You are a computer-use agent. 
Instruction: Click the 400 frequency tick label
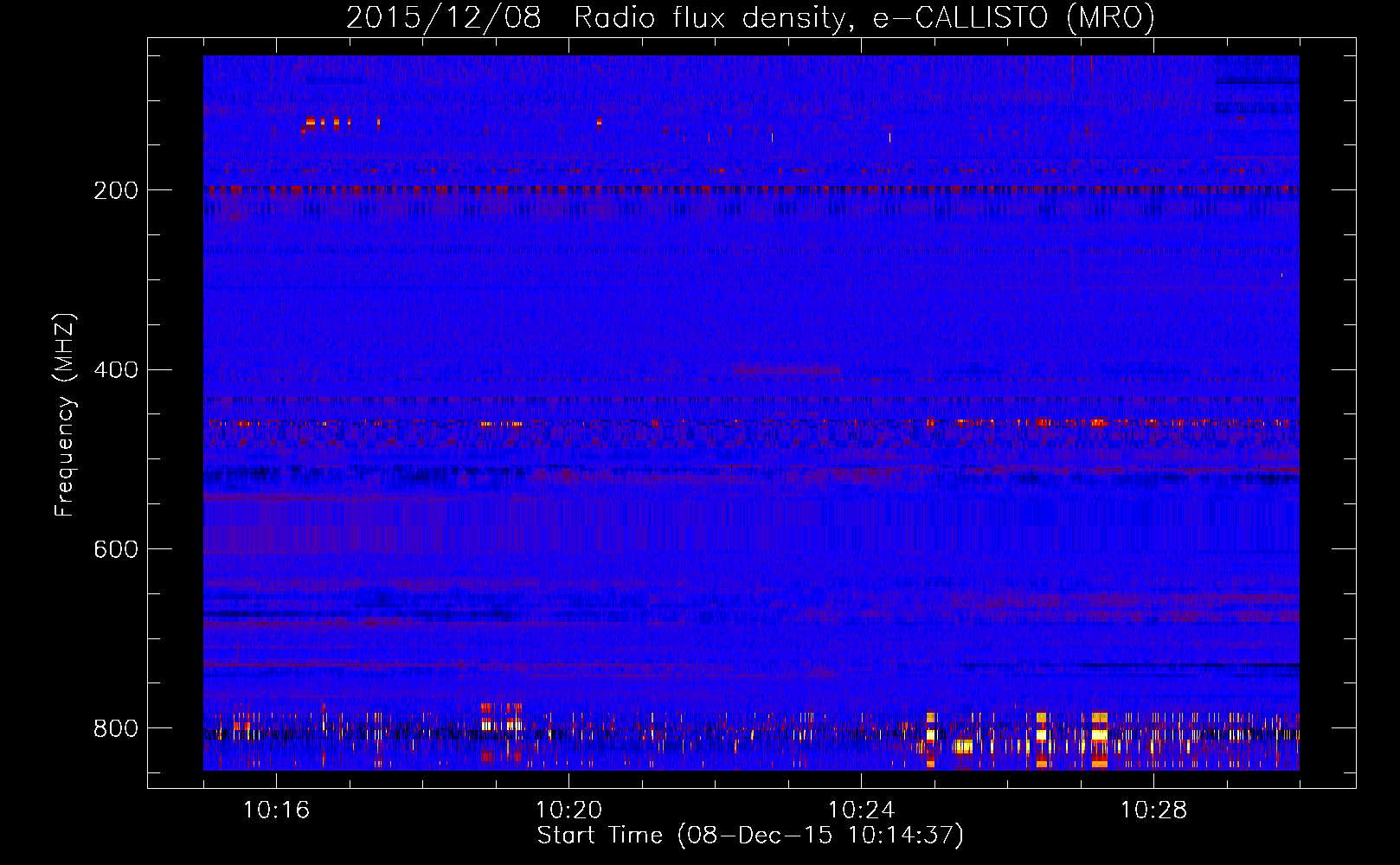pyautogui.click(x=115, y=370)
